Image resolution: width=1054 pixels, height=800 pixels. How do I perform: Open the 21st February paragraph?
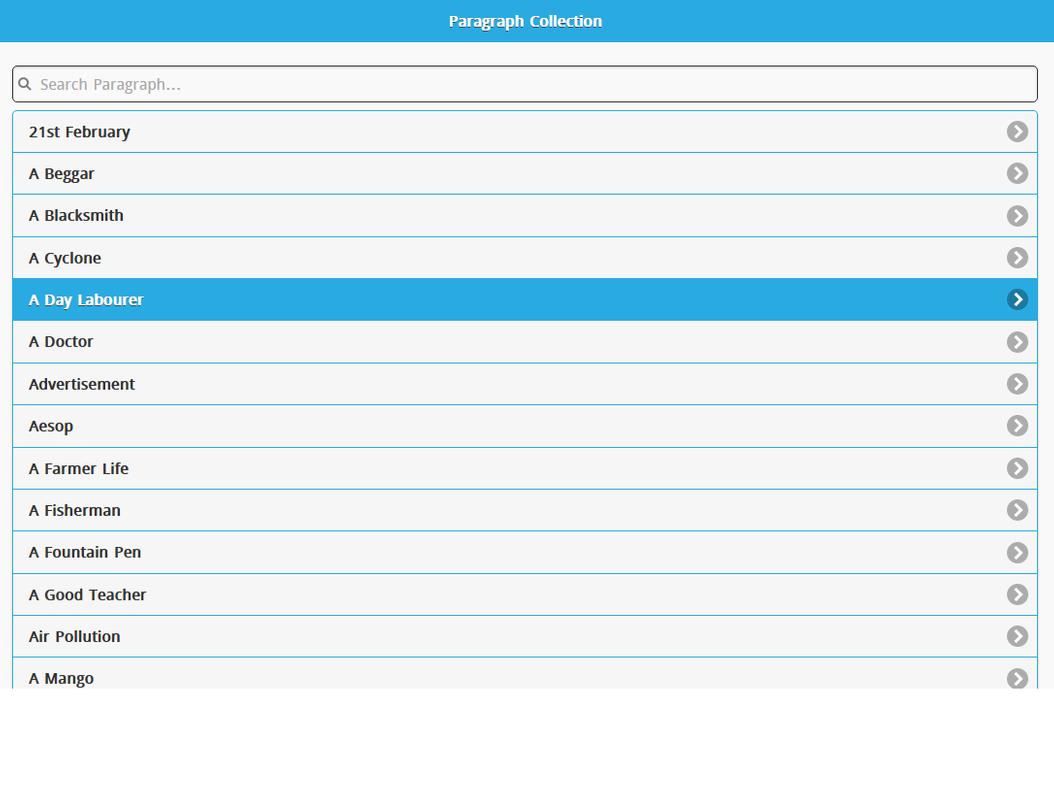point(524,132)
